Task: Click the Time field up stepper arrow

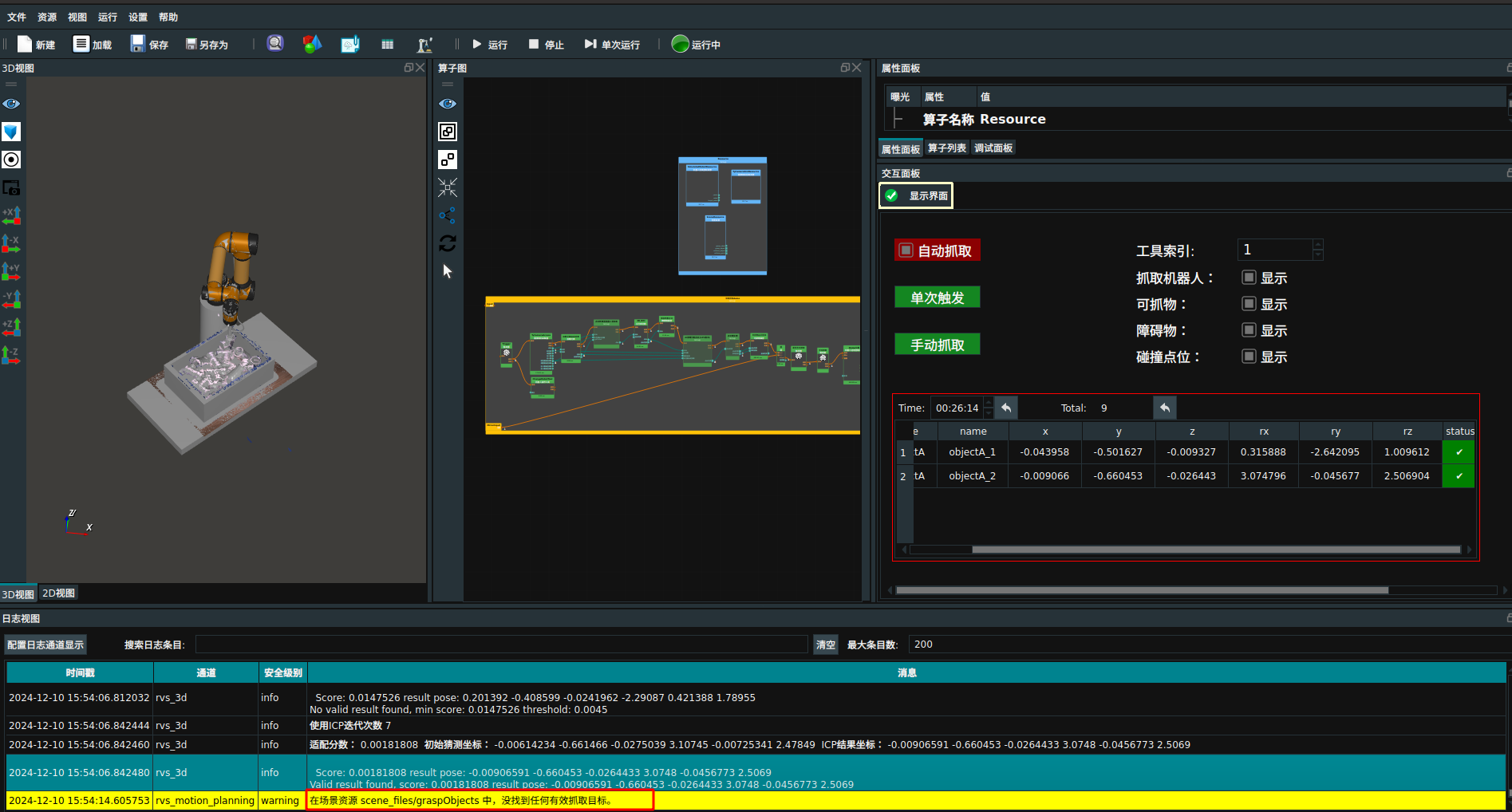Action: point(989,402)
